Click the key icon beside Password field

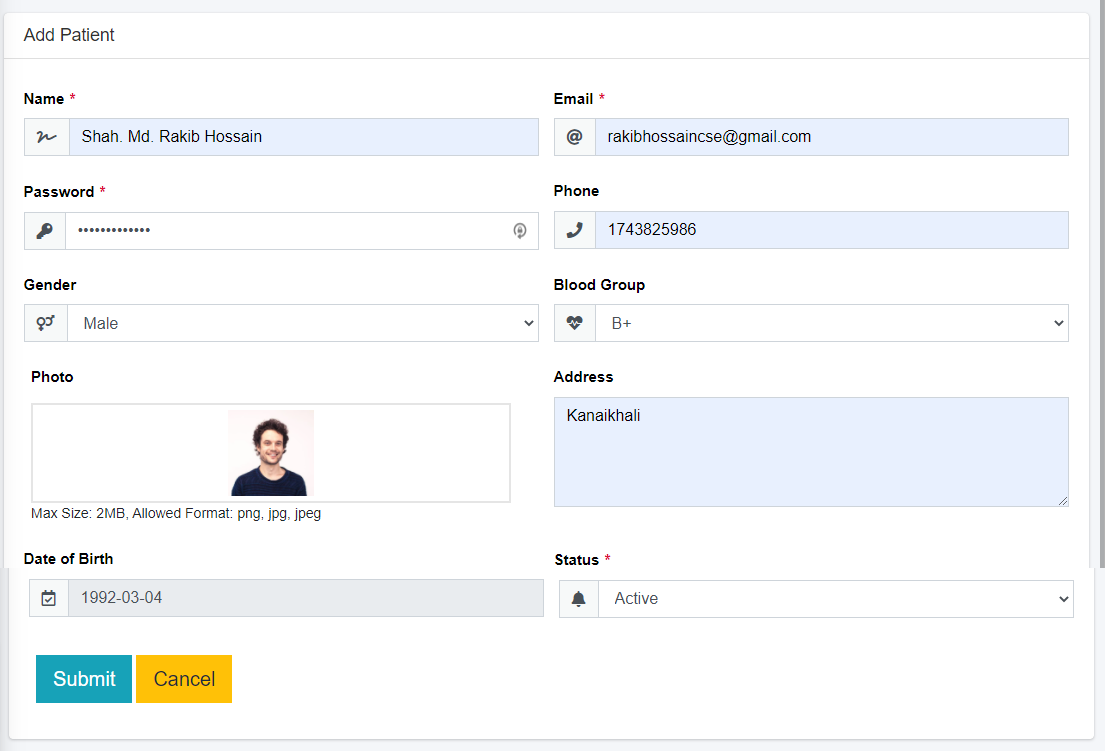click(x=45, y=231)
